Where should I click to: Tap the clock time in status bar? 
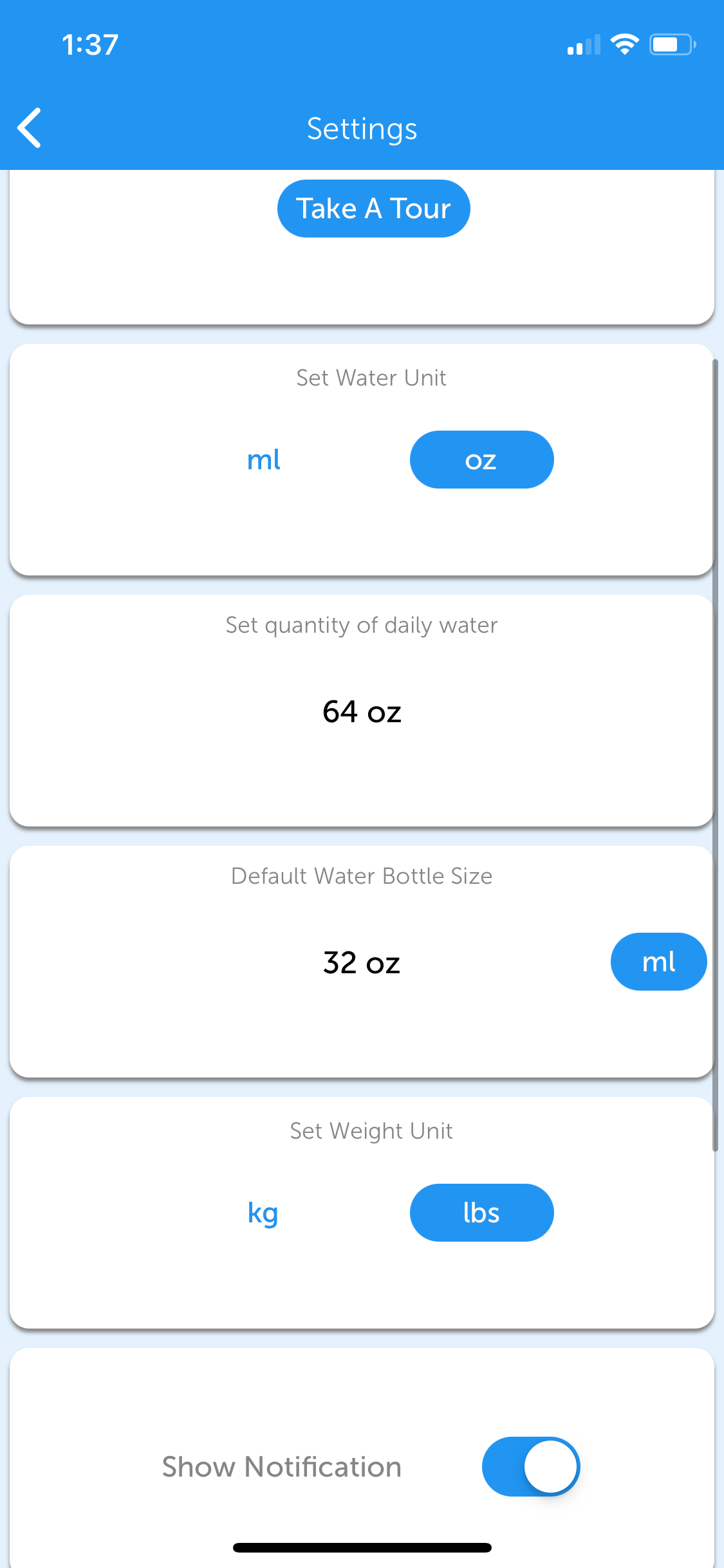(90, 45)
